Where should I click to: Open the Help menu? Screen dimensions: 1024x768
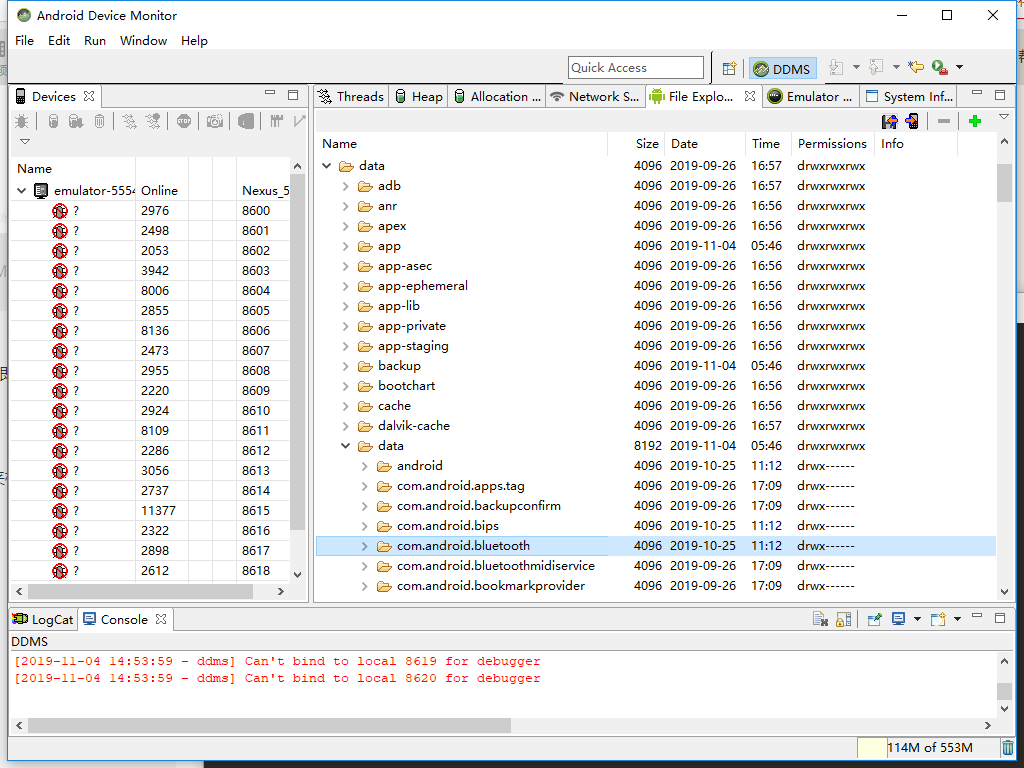coord(194,40)
